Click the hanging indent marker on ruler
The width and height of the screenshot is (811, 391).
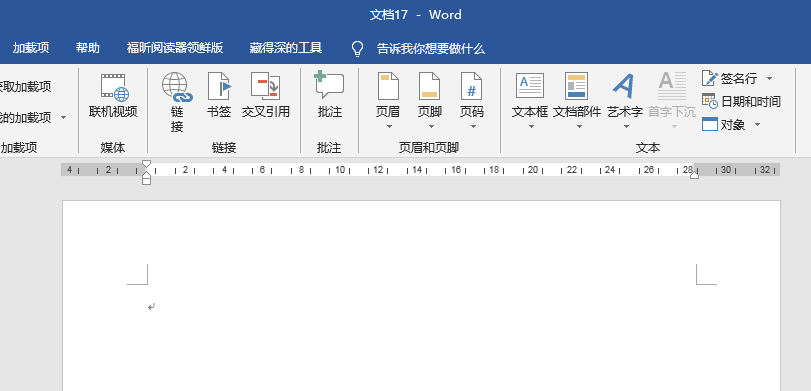click(x=146, y=175)
